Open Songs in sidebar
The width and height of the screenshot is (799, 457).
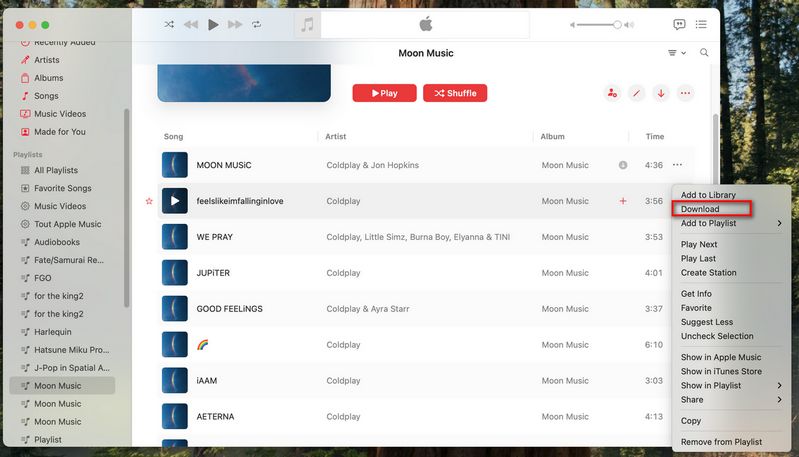click(46, 96)
